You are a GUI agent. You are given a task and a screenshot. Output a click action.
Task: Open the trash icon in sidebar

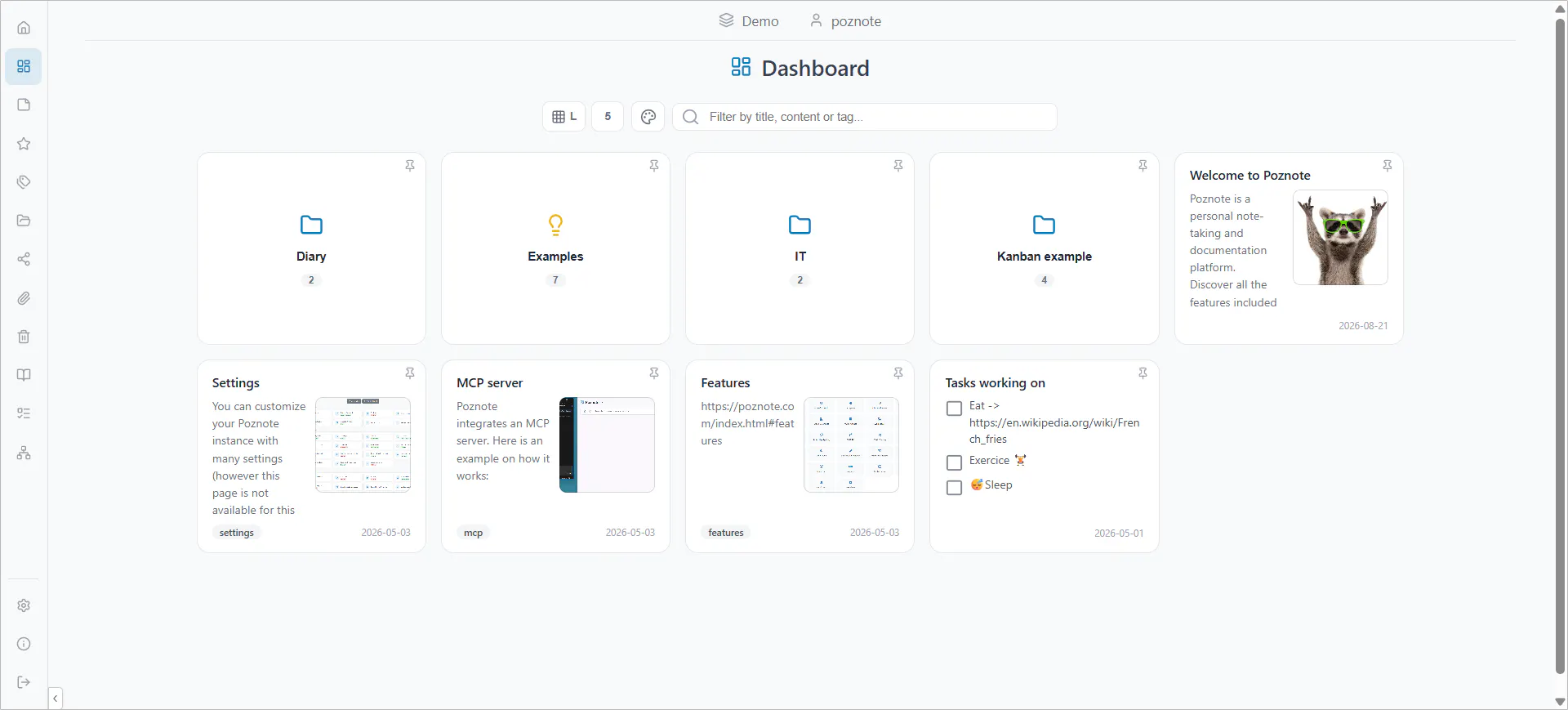24,337
